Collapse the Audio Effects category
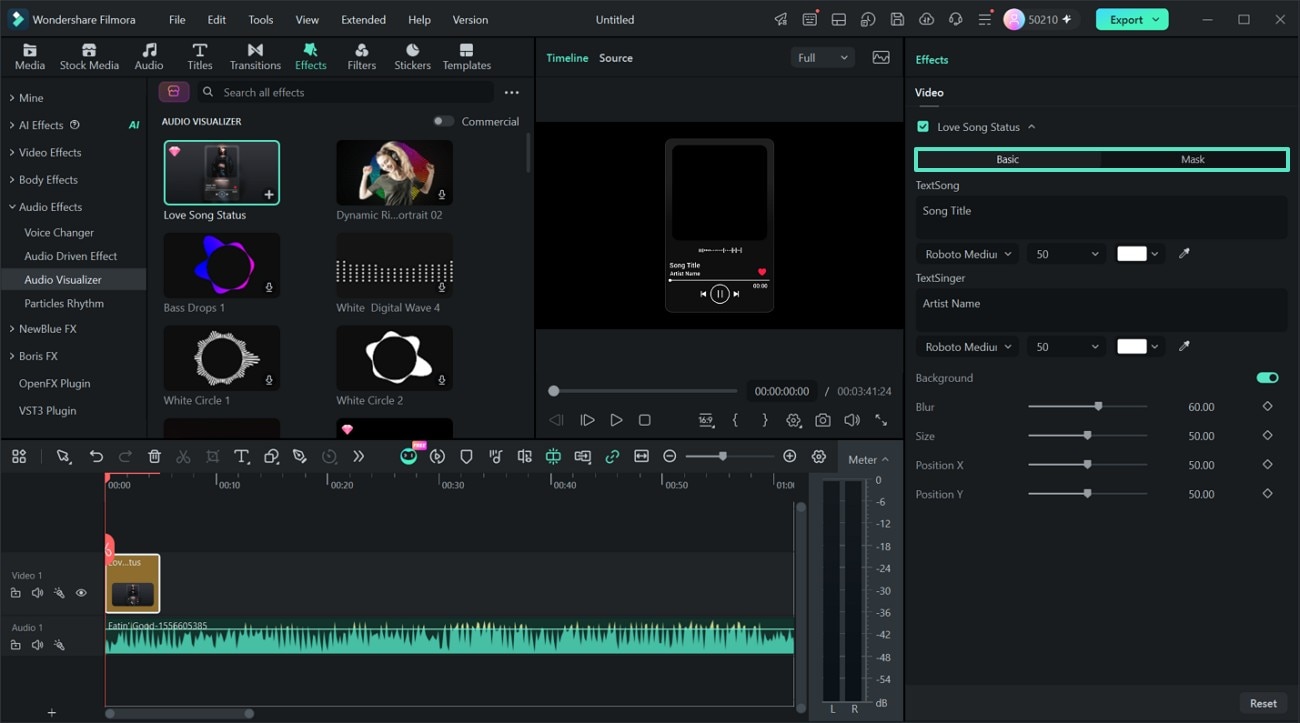The image size is (1300, 723). (x=50, y=207)
